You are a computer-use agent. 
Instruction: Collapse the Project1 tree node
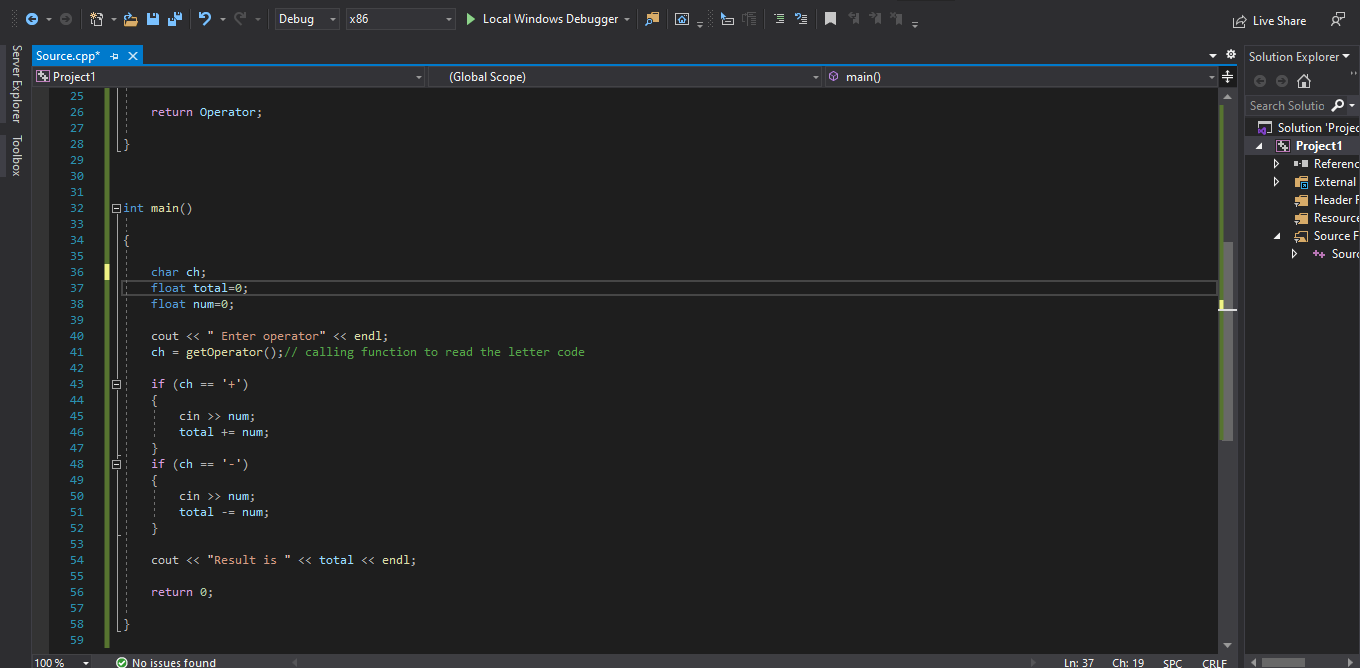1259,146
